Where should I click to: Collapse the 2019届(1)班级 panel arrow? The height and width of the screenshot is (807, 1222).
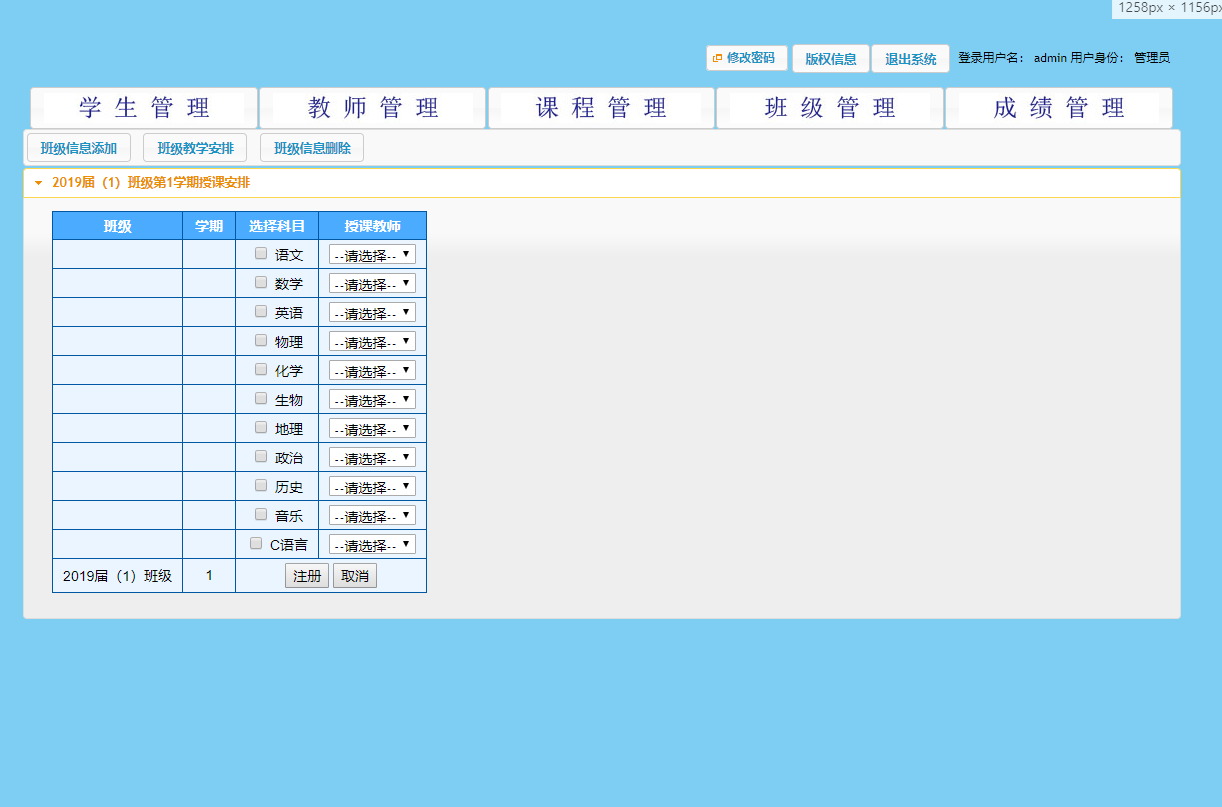coord(39,183)
